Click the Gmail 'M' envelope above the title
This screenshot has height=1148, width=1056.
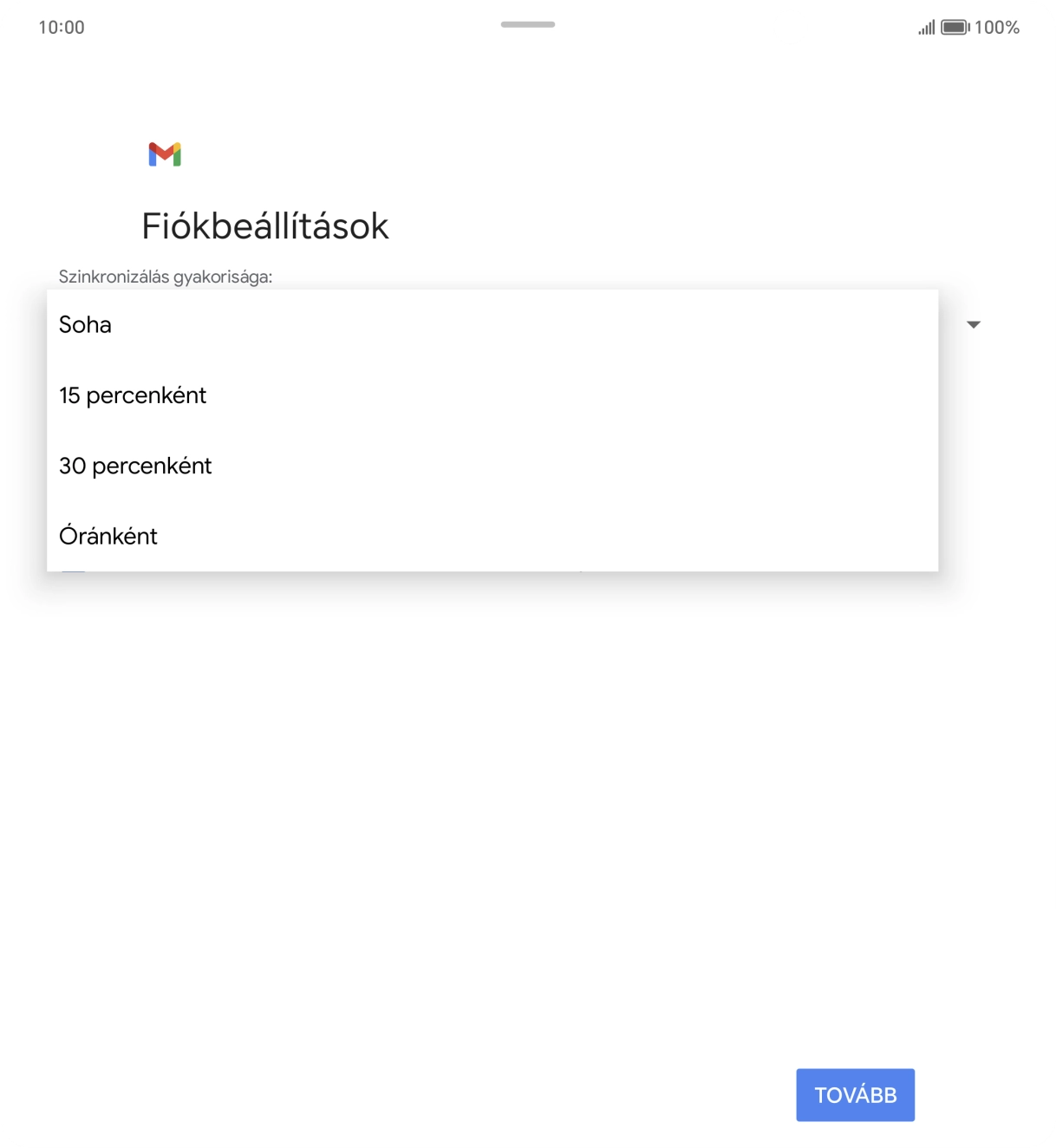(x=166, y=154)
